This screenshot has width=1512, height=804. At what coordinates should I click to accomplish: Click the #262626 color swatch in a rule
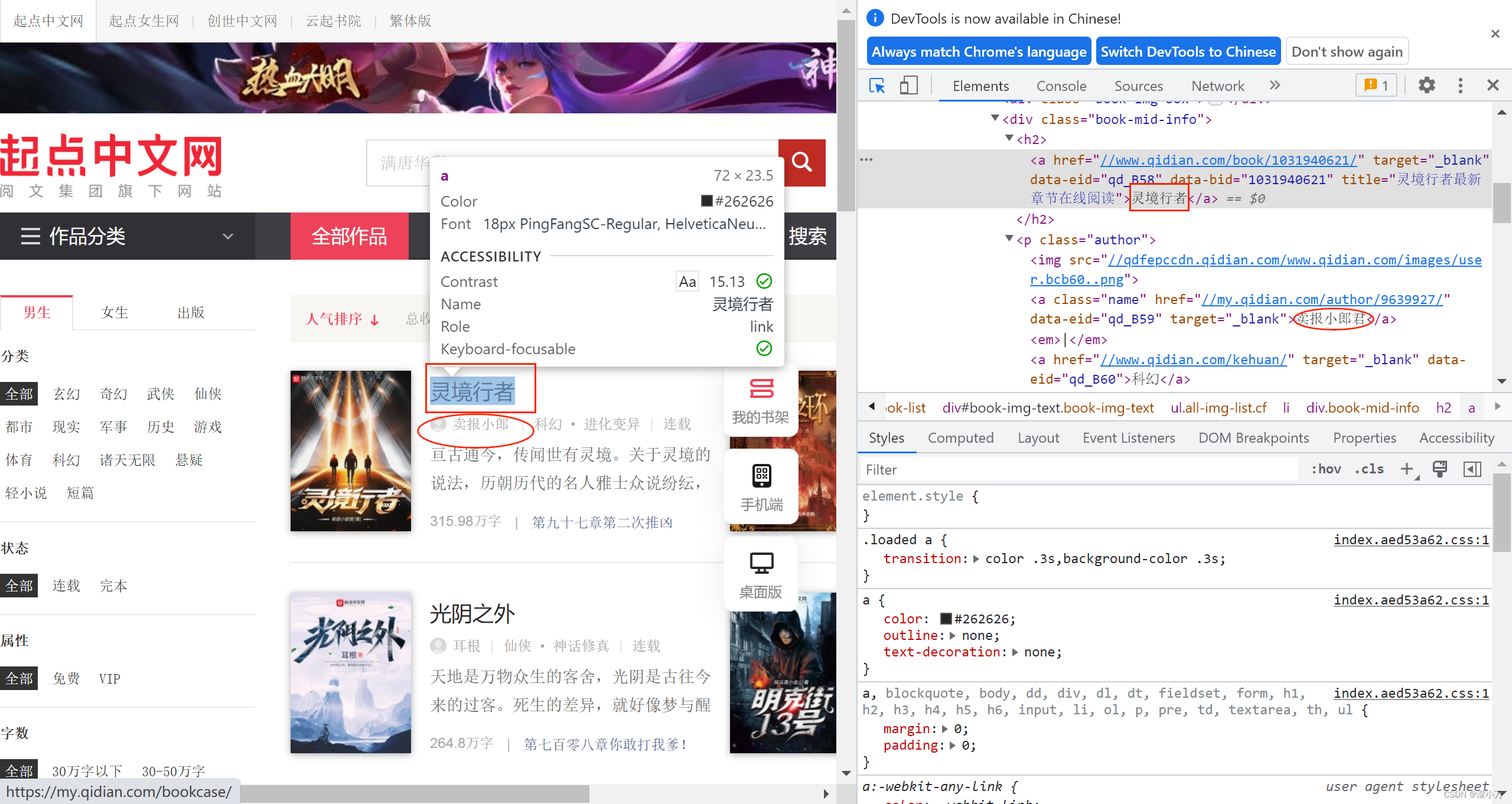(946, 619)
